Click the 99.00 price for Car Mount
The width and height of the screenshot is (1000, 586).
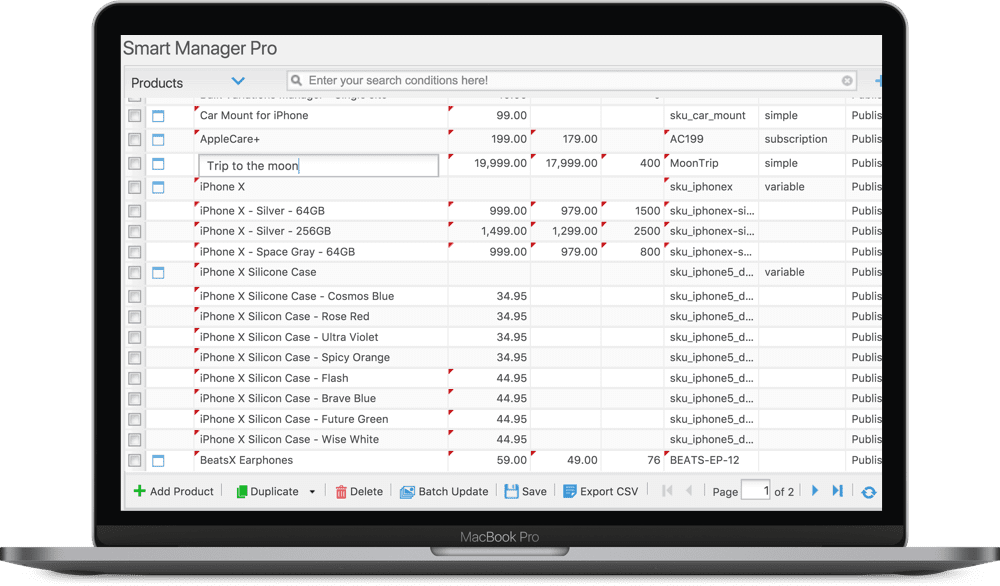click(x=511, y=115)
